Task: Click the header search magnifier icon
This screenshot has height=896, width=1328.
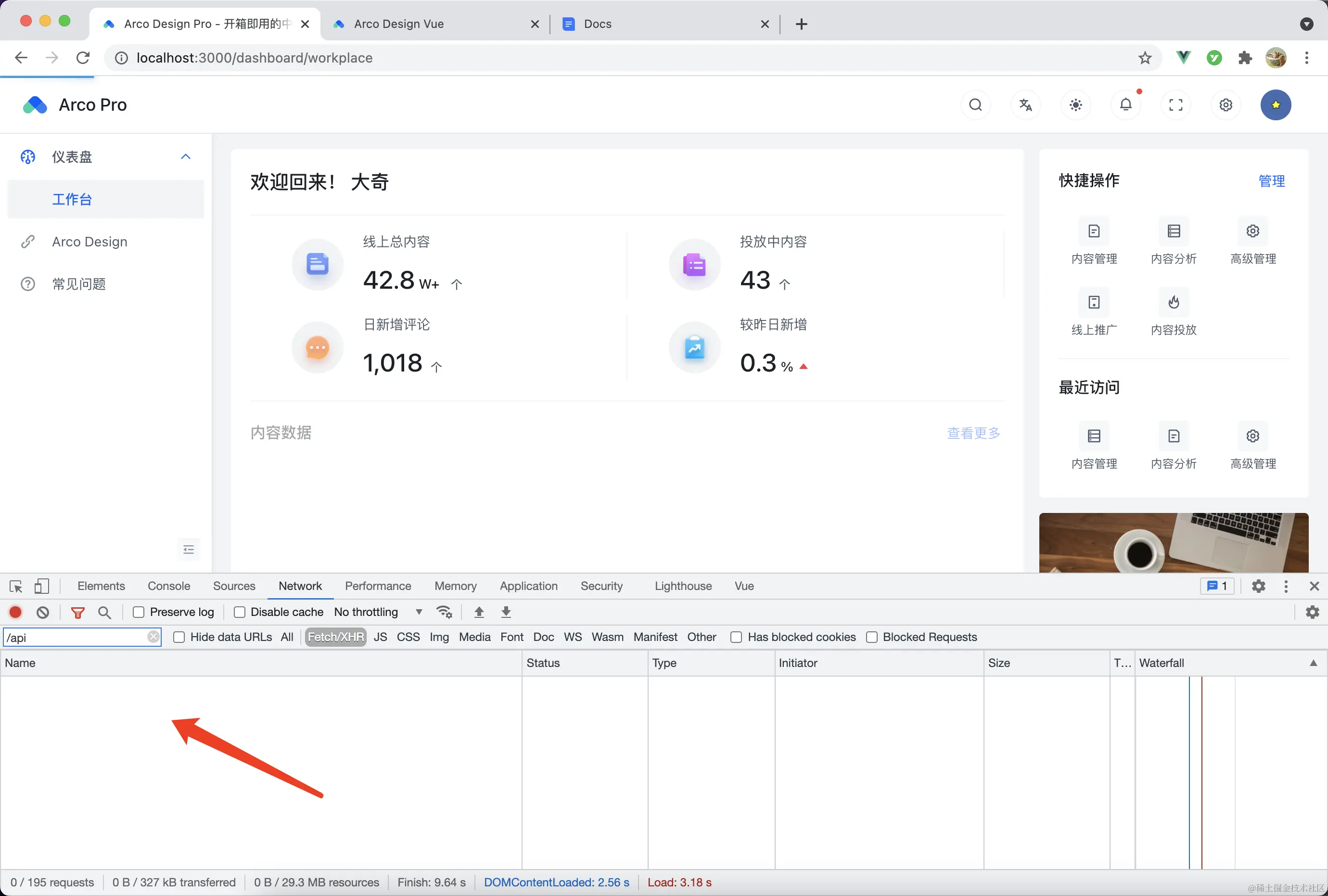Action: pos(975,105)
